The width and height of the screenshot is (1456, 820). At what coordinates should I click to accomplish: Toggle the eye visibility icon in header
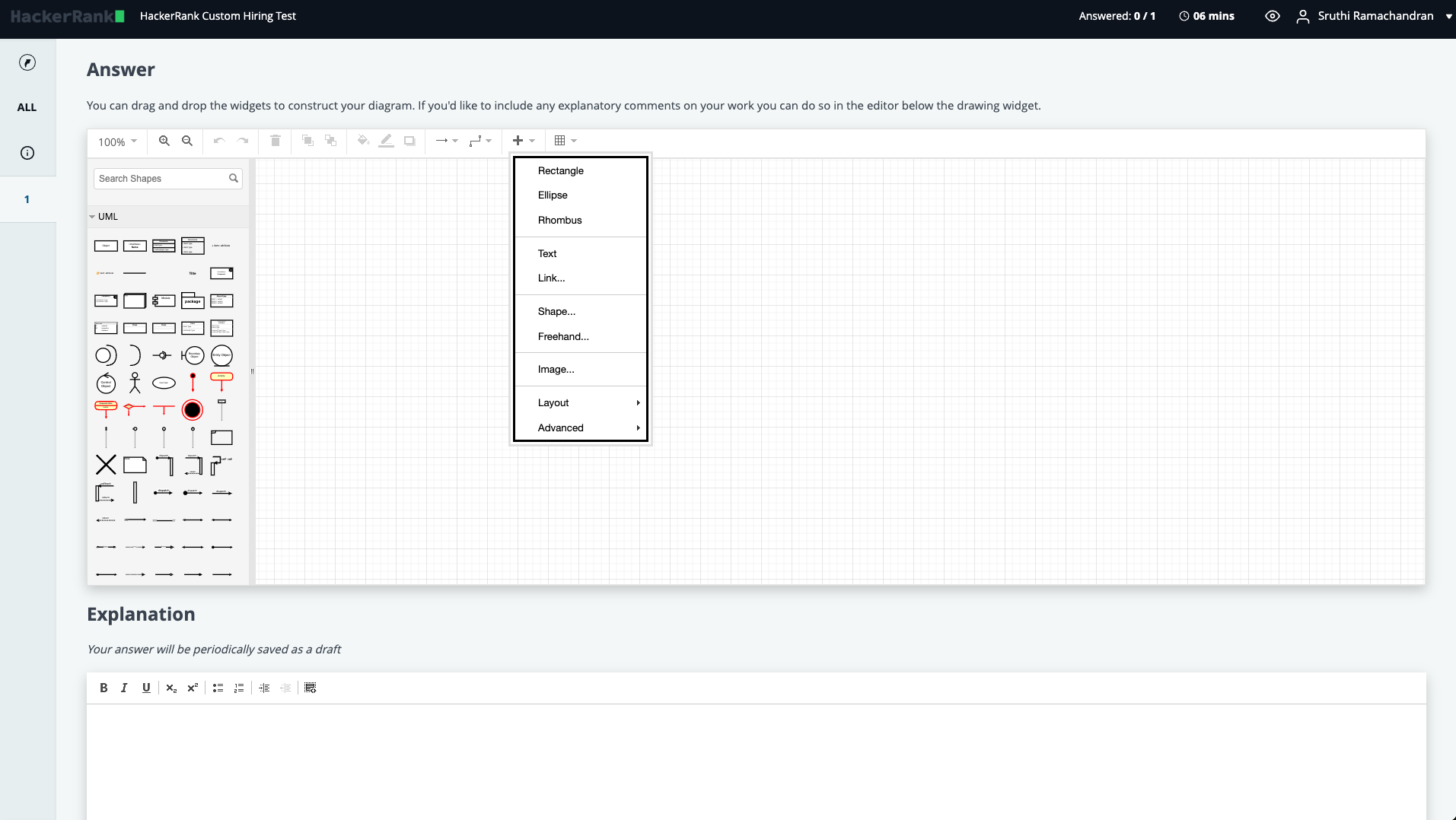[x=1273, y=16]
